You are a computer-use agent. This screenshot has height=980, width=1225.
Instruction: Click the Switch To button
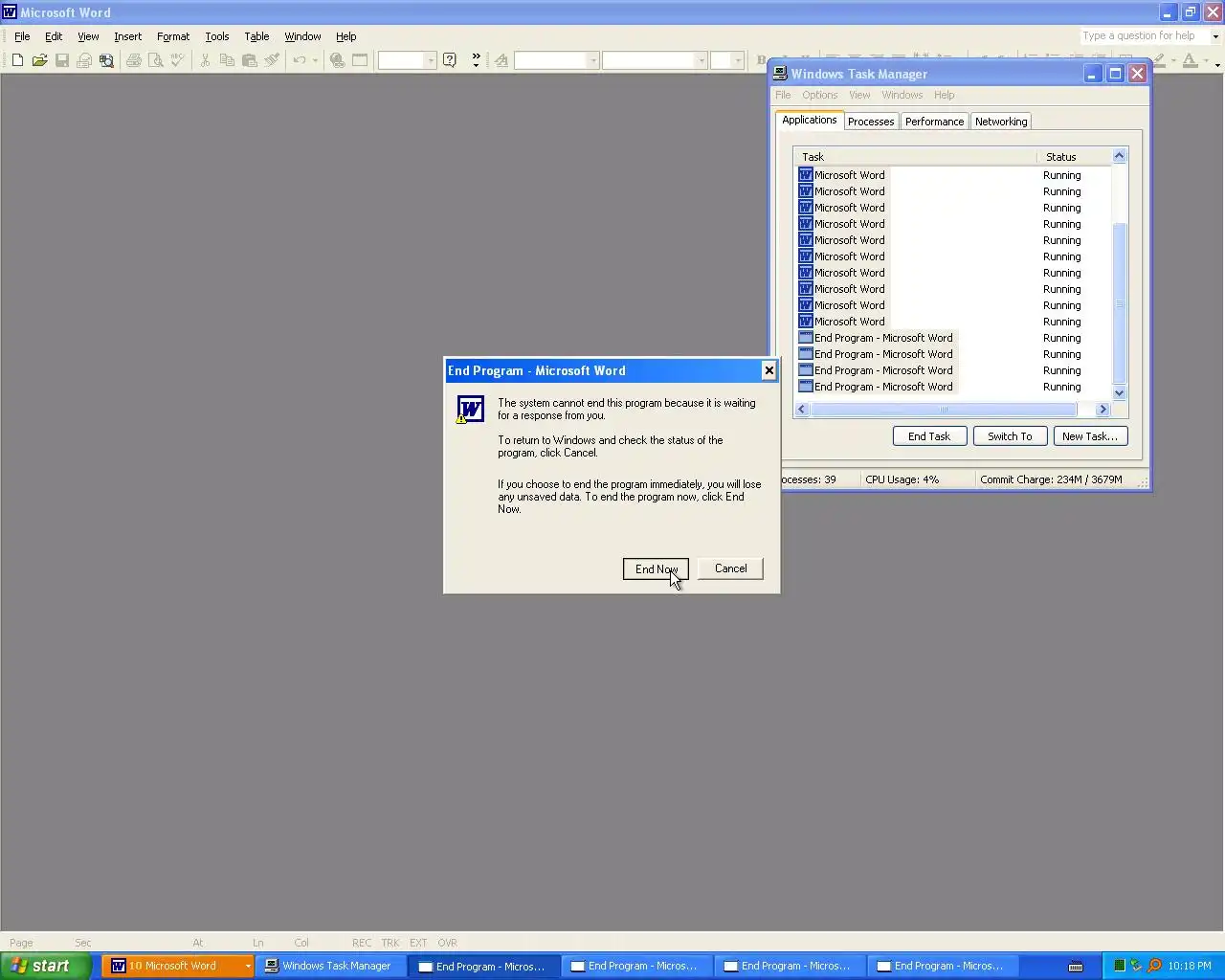1010,436
